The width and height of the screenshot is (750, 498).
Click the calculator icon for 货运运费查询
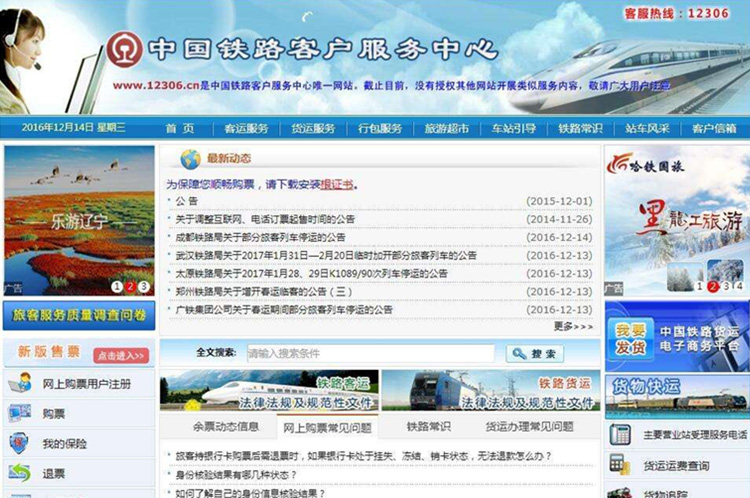point(619,465)
